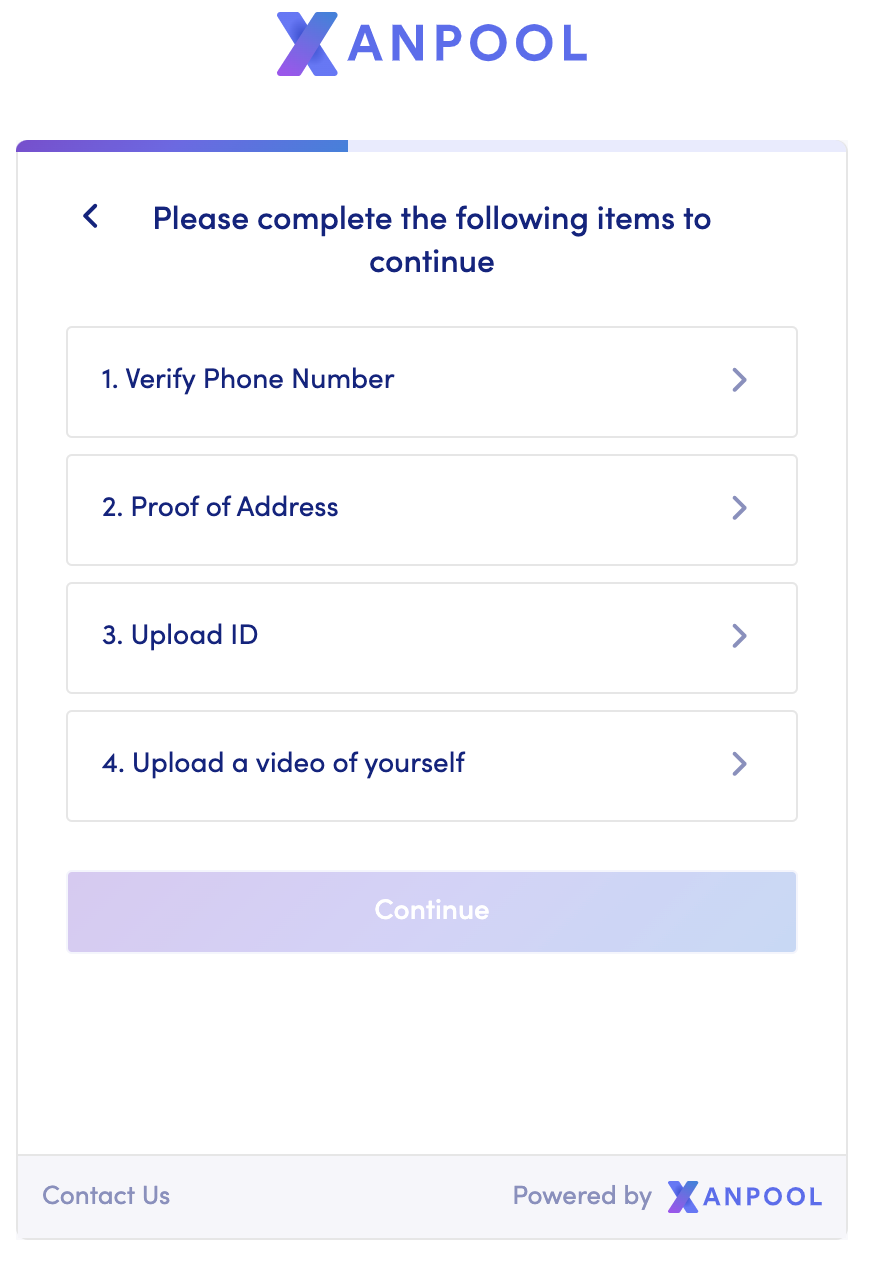Image resolution: width=870 pixels, height=1270 pixels.
Task: Select the '2. Proof of Address' item
Action: click(x=220, y=508)
